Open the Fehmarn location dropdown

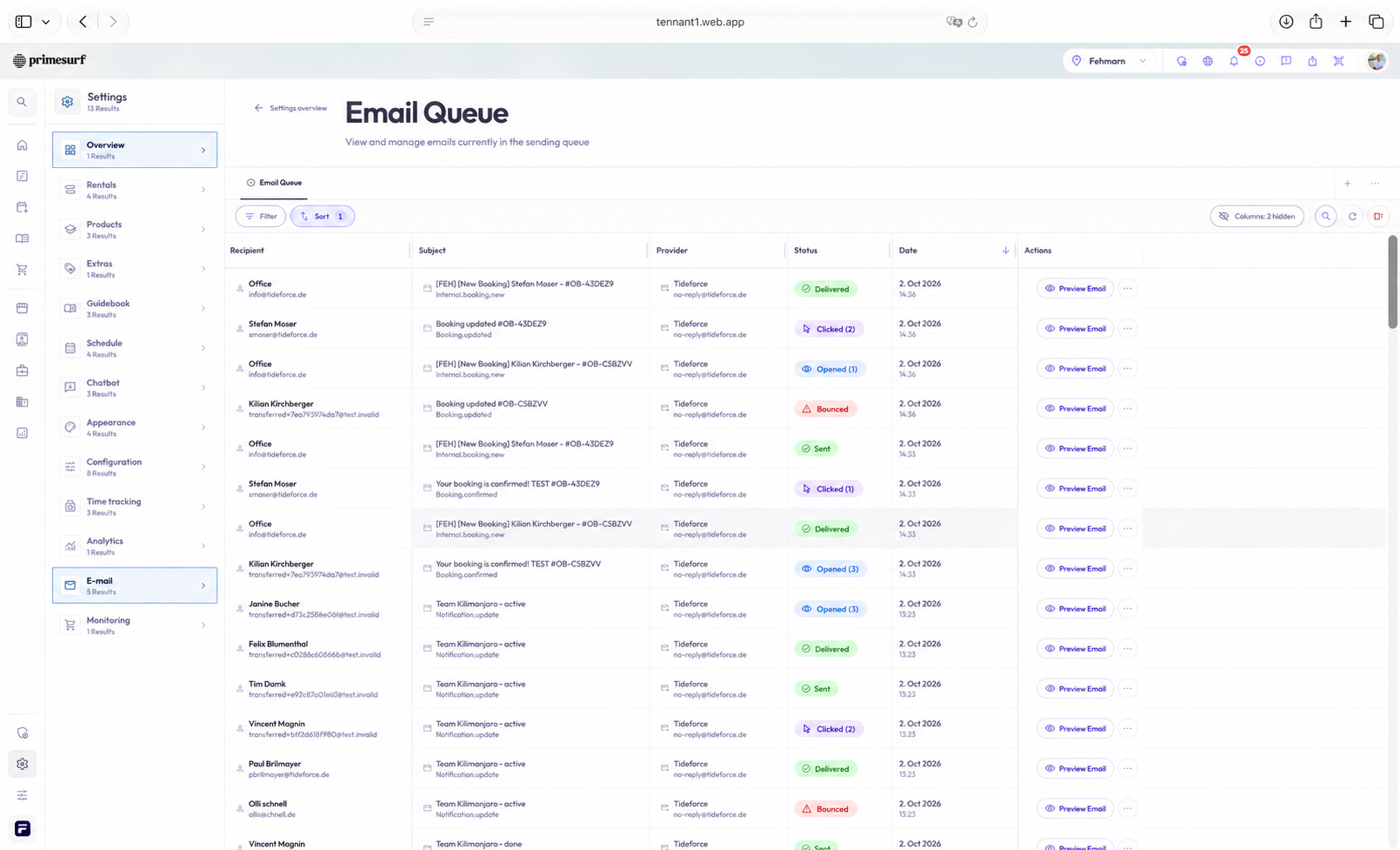click(1109, 61)
